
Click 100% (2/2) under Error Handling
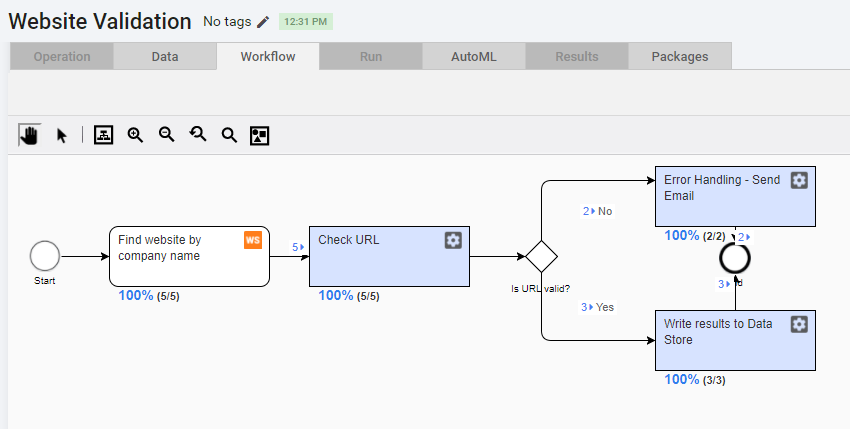click(694, 235)
